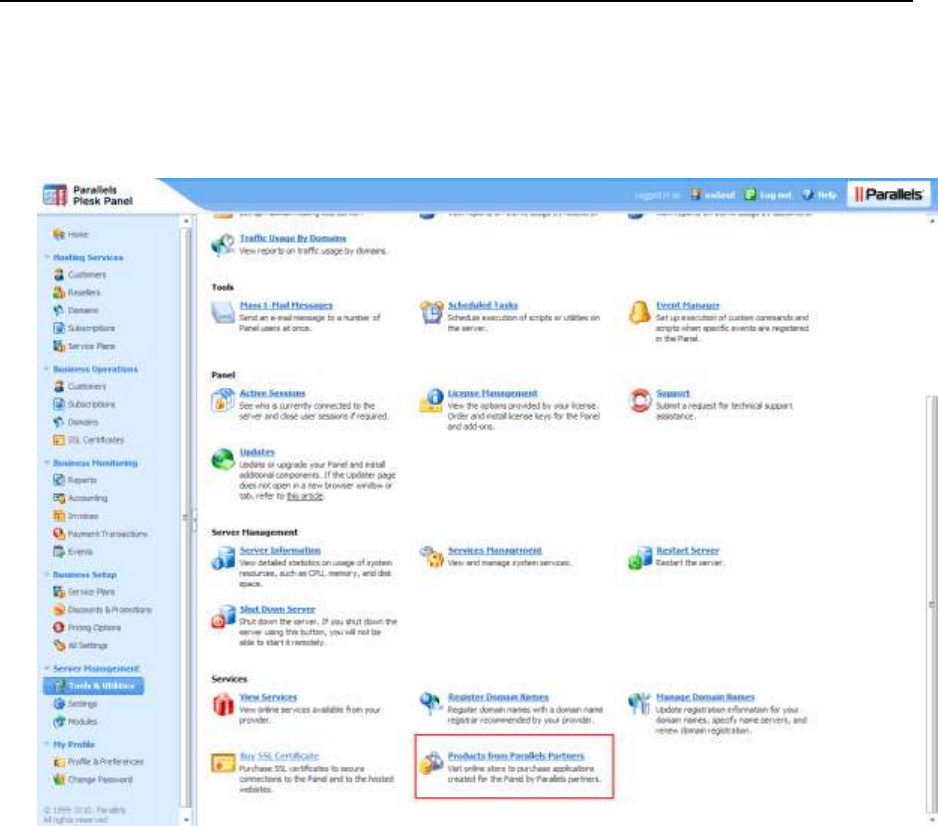Image resolution: width=938 pixels, height=826 pixels.
Task: Open Traffic Usage By Domains report icon
Action: [223, 244]
